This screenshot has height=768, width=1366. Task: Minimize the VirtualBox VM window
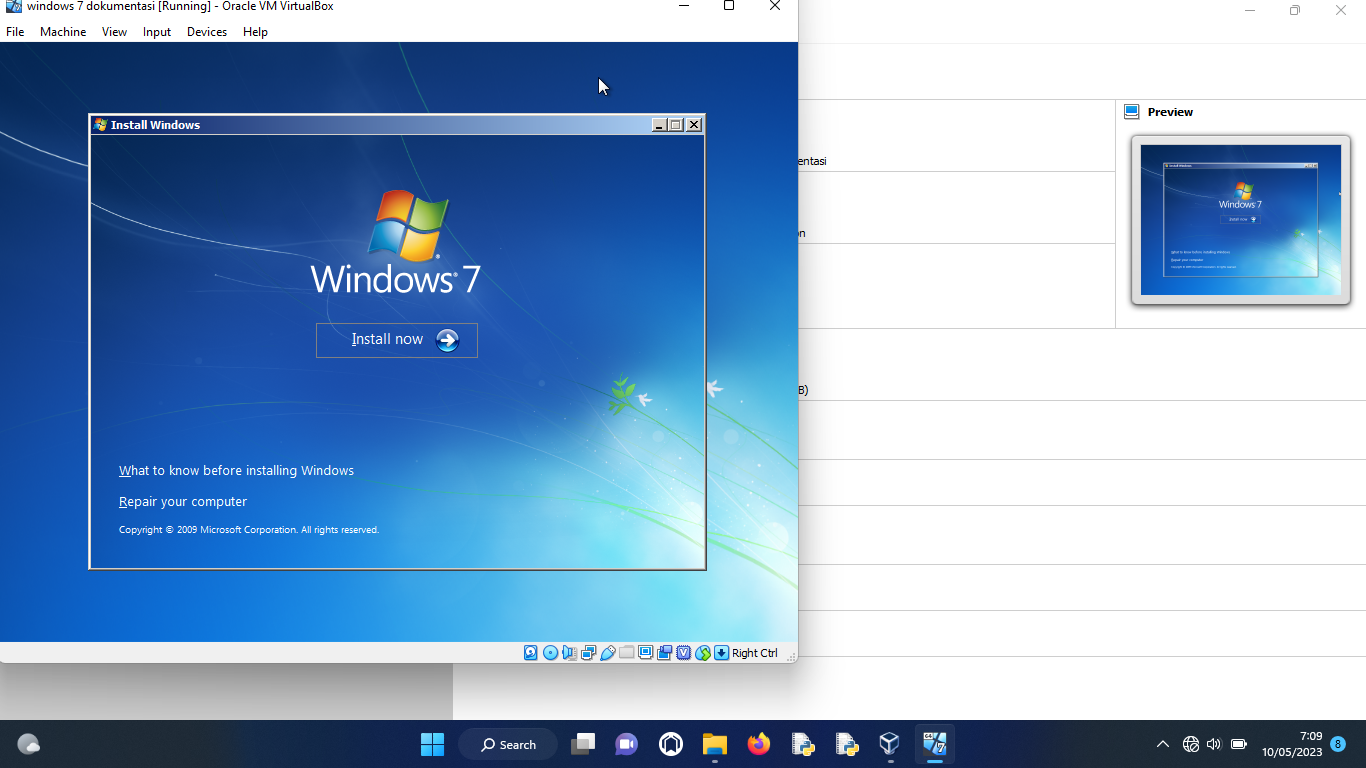tap(684, 6)
